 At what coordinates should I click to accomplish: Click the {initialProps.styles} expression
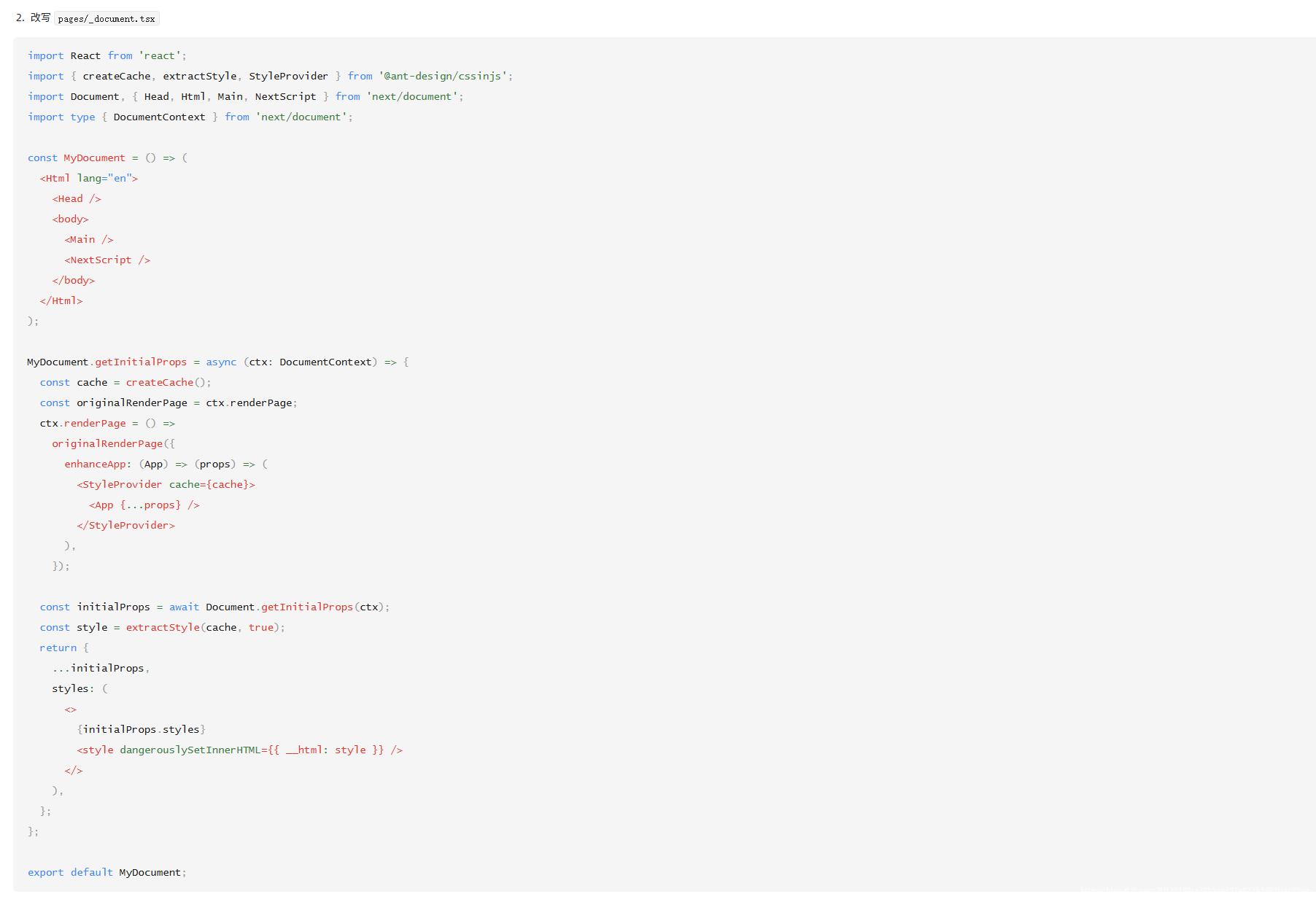tap(142, 729)
